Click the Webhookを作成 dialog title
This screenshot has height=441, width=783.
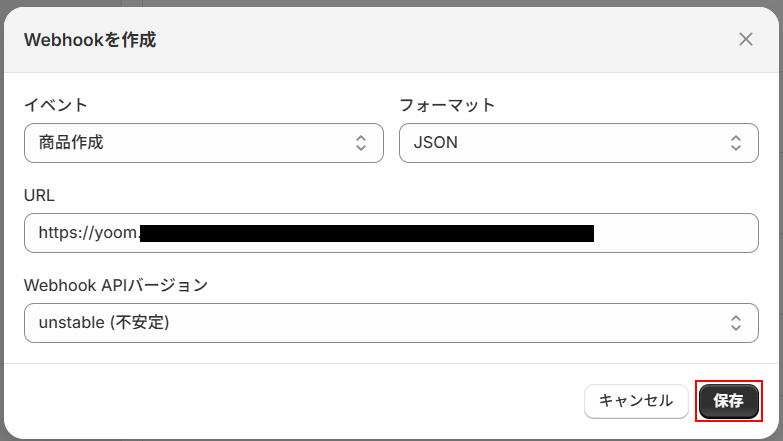(x=90, y=40)
